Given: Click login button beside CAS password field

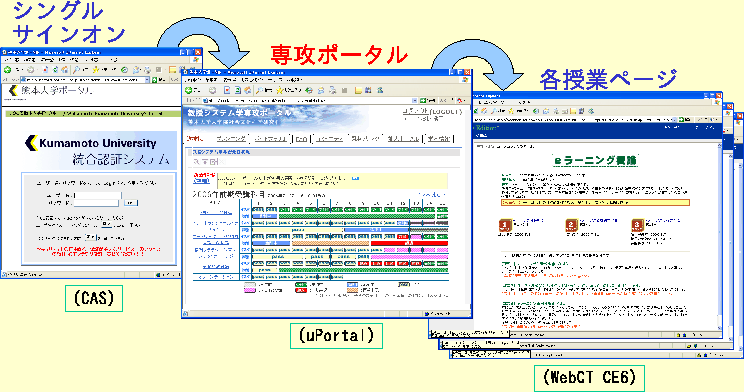Looking at the screenshot, I should click(130, 203).
